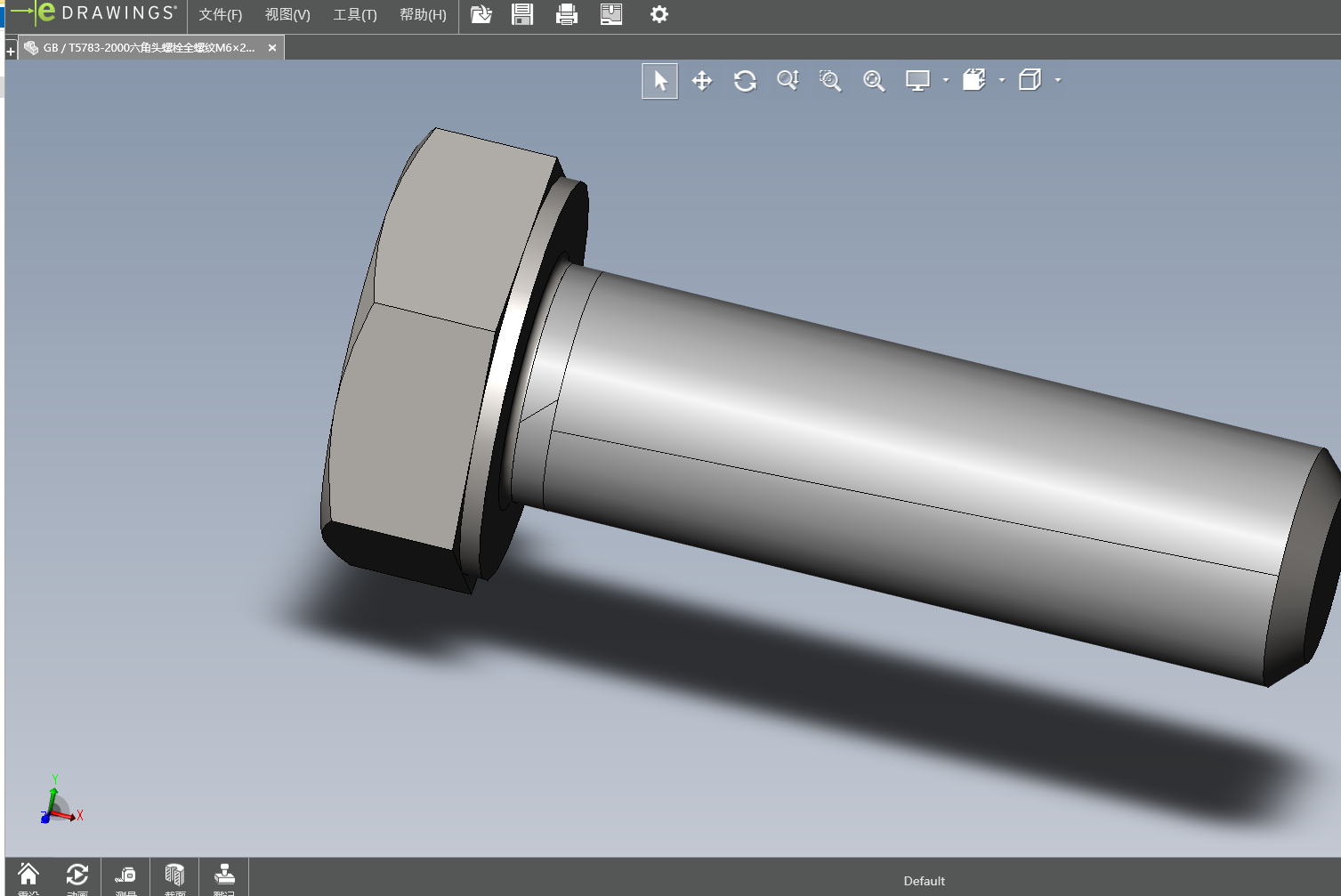
Task: Open the Stamp tool in bottom bar
Action: pyautogui.click(x=224, y=877)
